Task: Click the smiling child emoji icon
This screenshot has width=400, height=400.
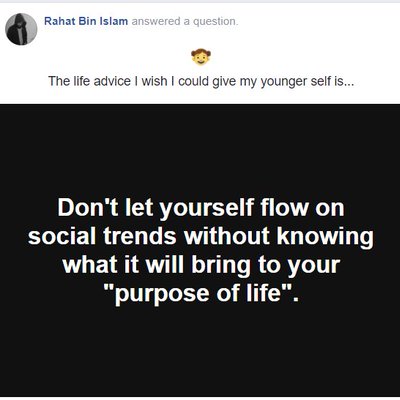Action: point(201,57)
